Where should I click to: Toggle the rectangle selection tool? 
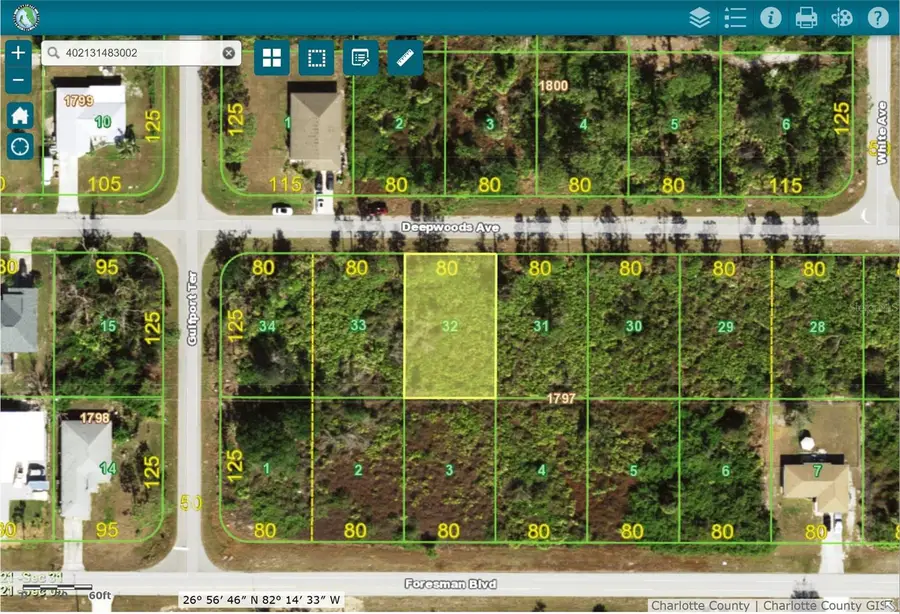click(316, 58)
